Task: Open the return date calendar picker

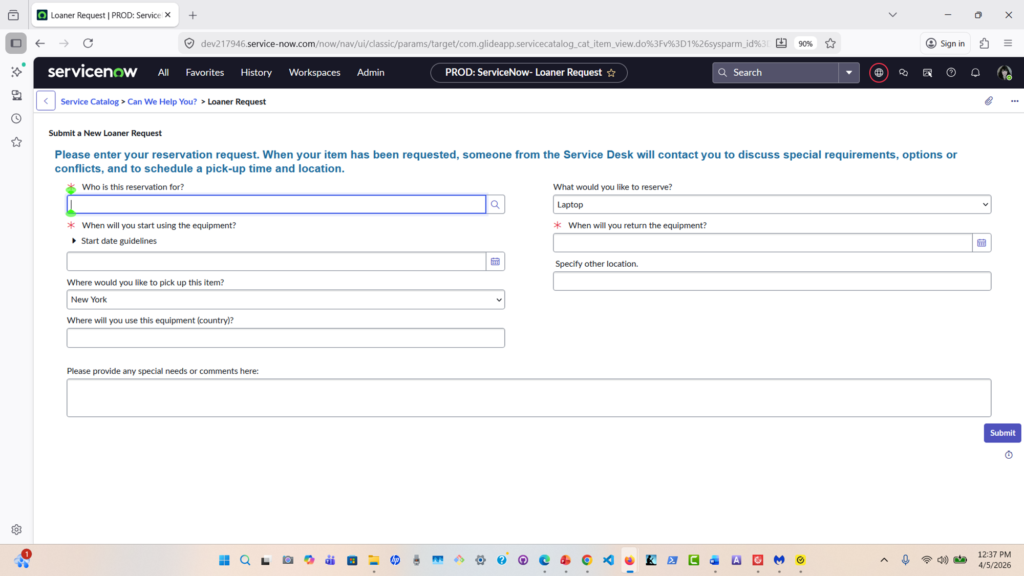Action: click(981, 243)
